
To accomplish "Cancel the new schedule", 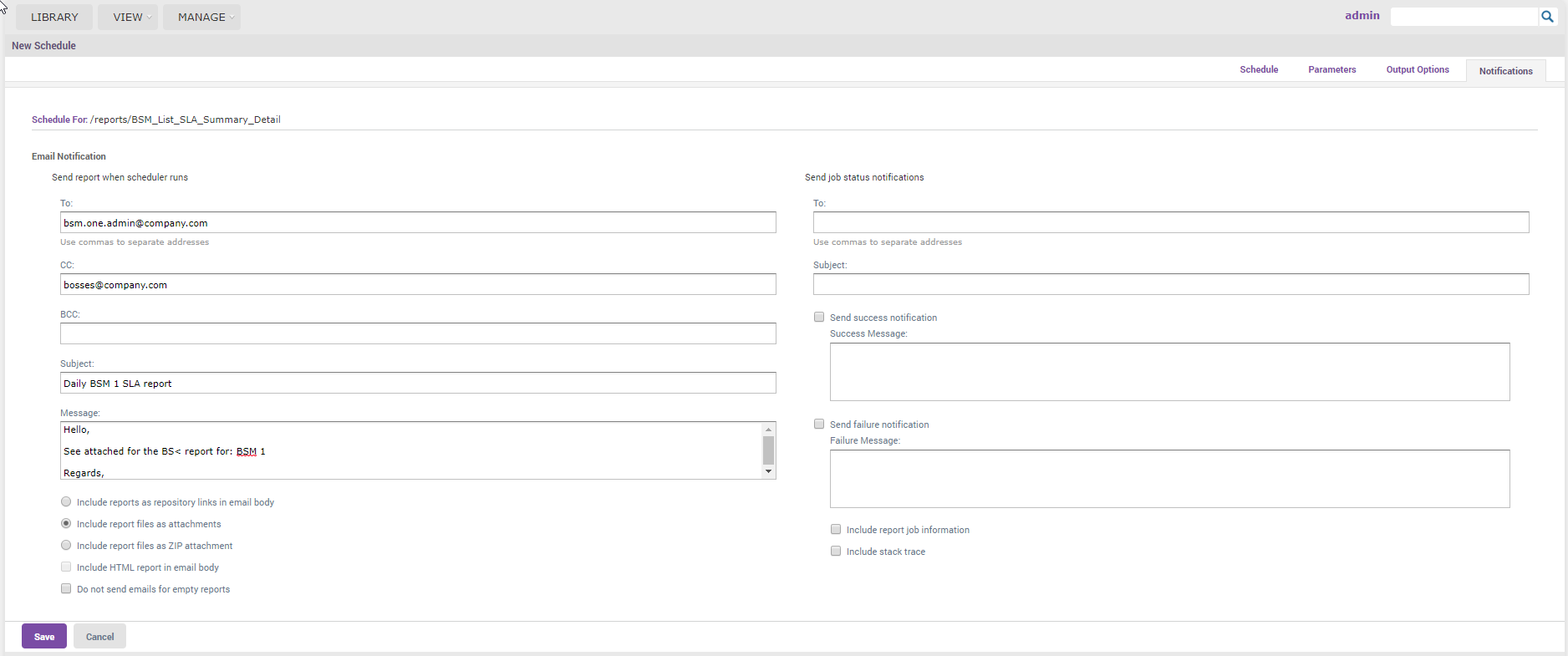I will point(99,636).
